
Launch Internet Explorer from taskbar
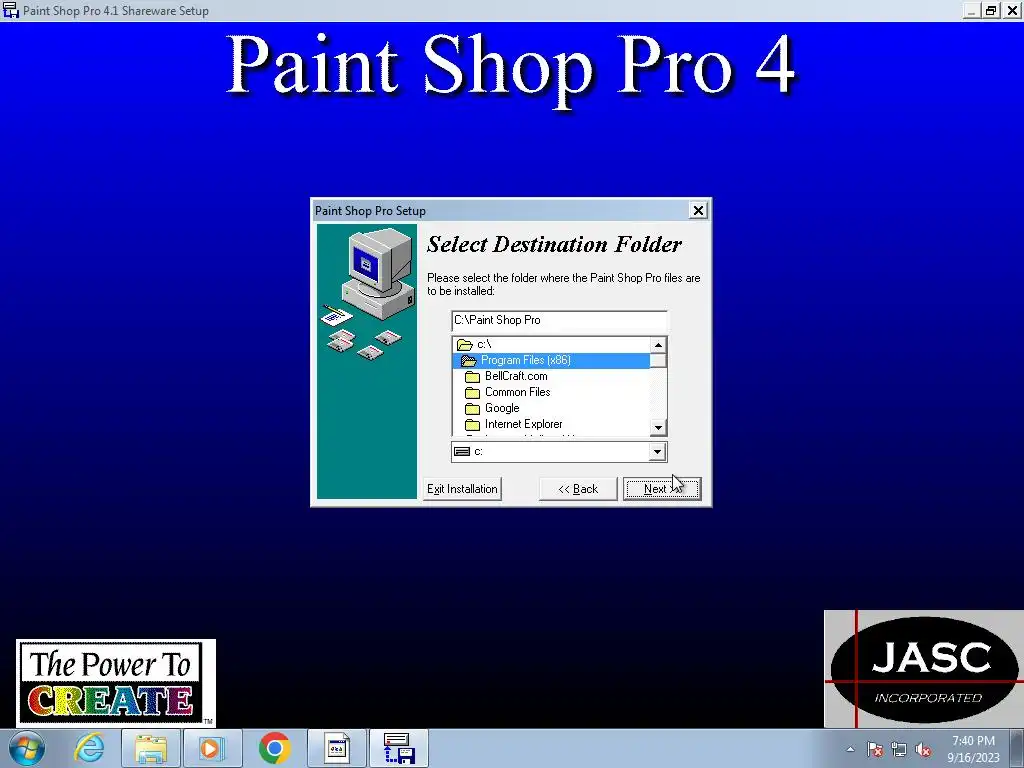point(89,748)
